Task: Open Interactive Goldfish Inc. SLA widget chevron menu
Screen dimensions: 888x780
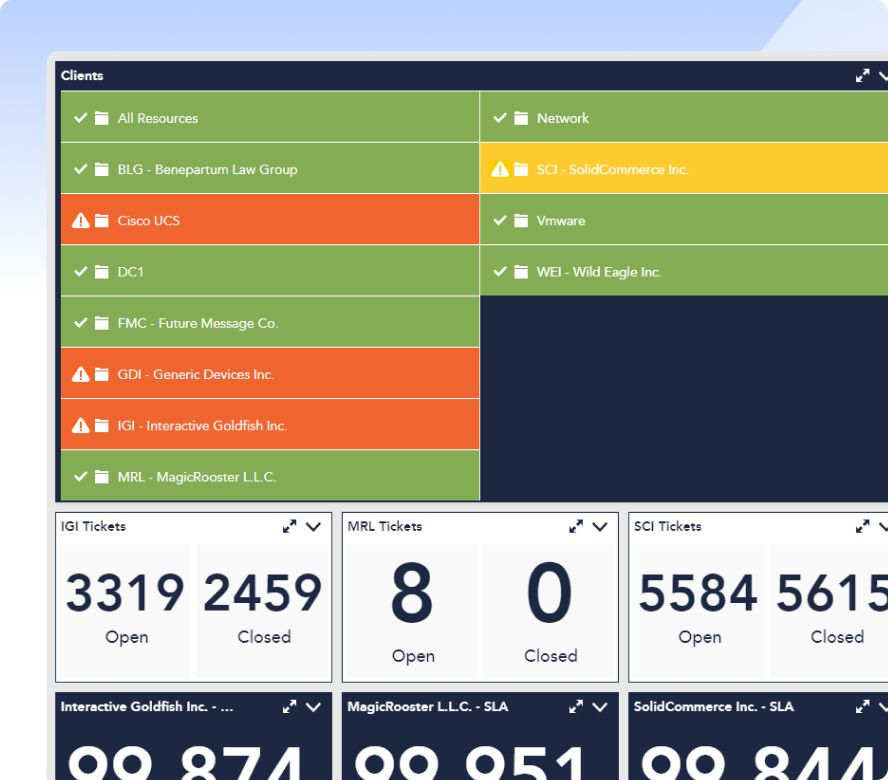Action: click(313, 707)
